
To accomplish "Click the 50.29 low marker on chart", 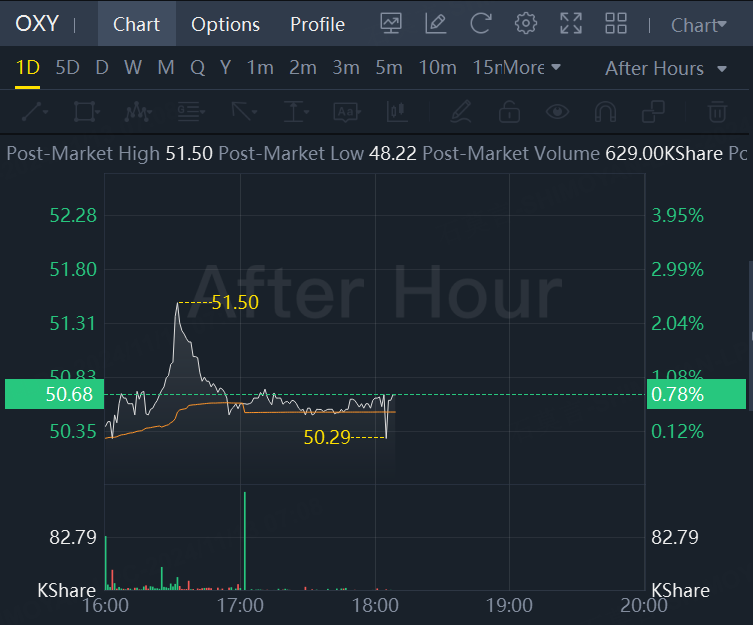I will click(327, 437).
